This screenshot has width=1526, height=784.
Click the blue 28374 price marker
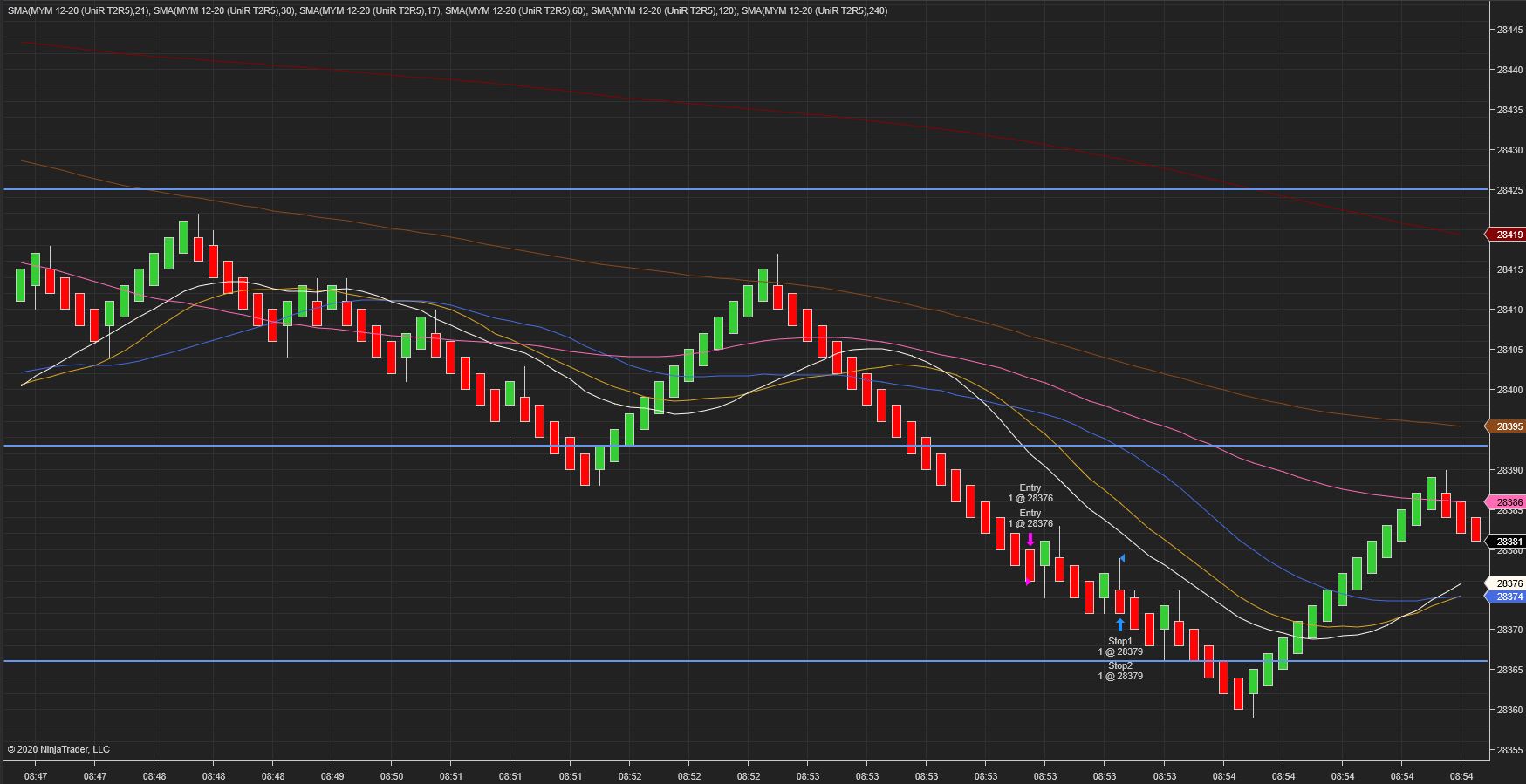coord(1504,597)
